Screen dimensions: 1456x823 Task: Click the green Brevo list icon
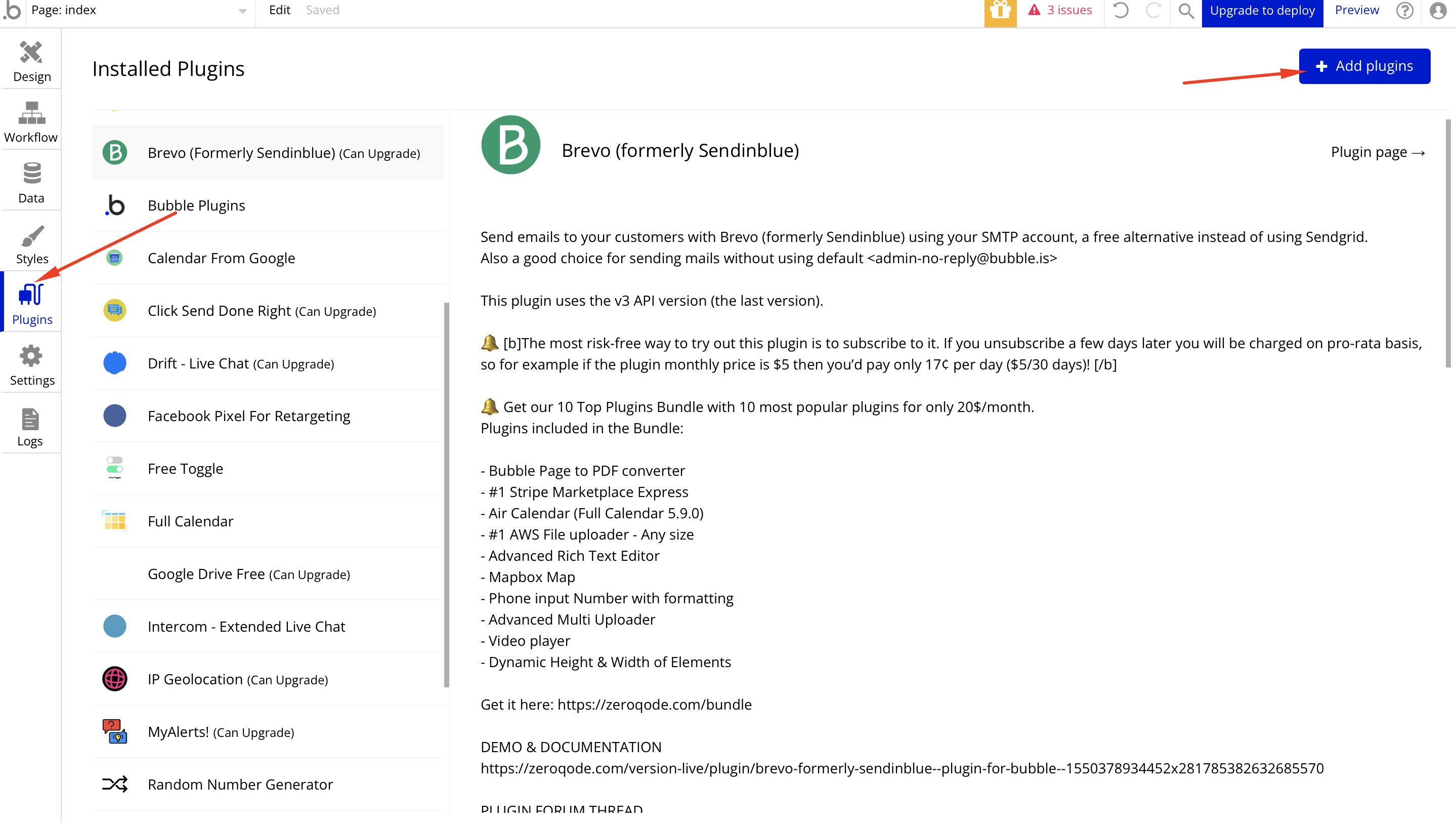115,153
